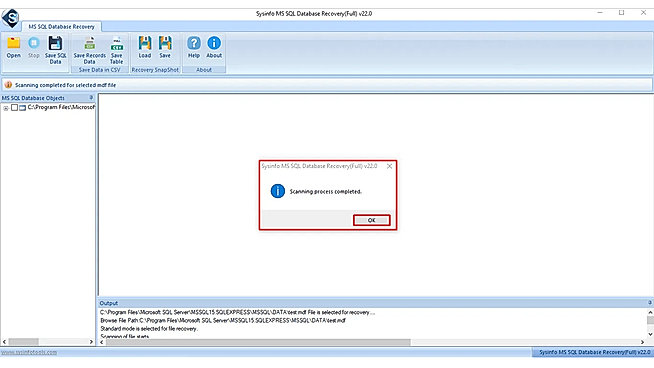Click 'Scanning process completed.' dialog text

(326, 192)
